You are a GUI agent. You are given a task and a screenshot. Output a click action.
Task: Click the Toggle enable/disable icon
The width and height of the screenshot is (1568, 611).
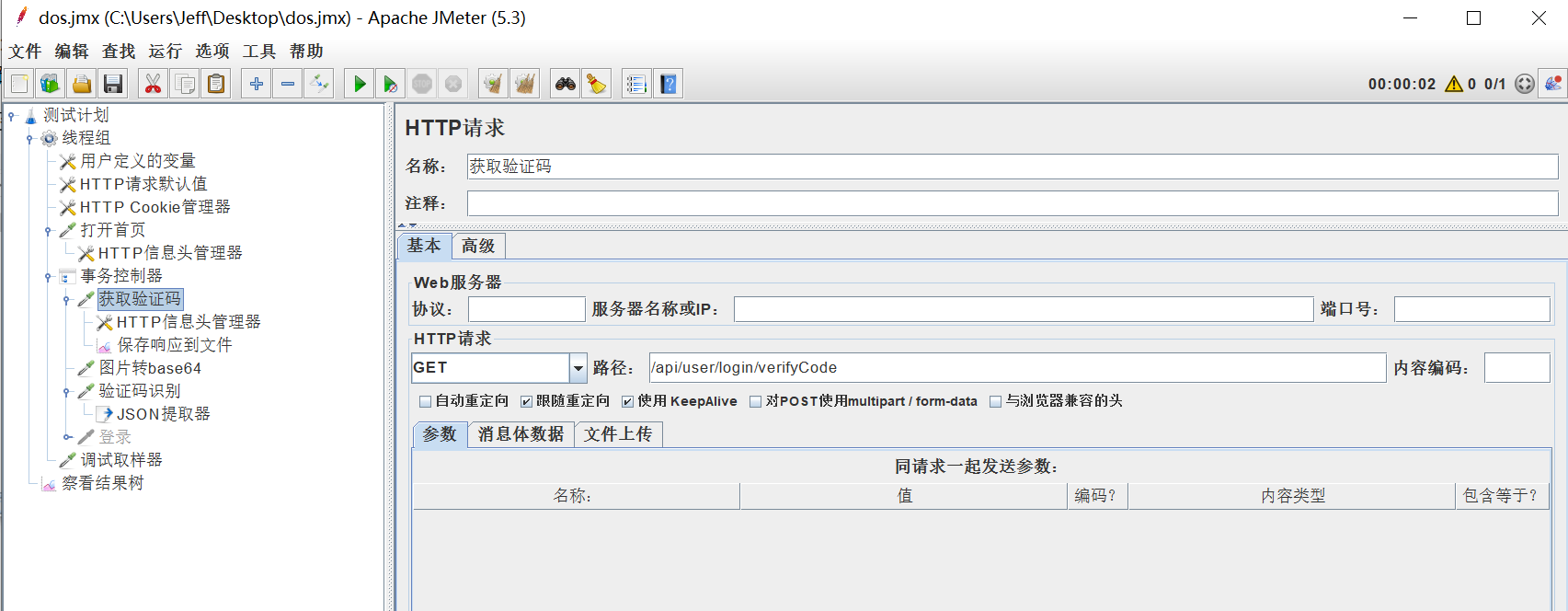(319, 84)
